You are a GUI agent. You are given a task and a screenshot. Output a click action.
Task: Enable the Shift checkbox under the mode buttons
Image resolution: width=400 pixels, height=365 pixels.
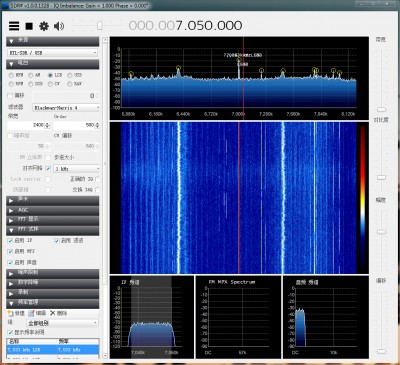[x=10, y=96]
